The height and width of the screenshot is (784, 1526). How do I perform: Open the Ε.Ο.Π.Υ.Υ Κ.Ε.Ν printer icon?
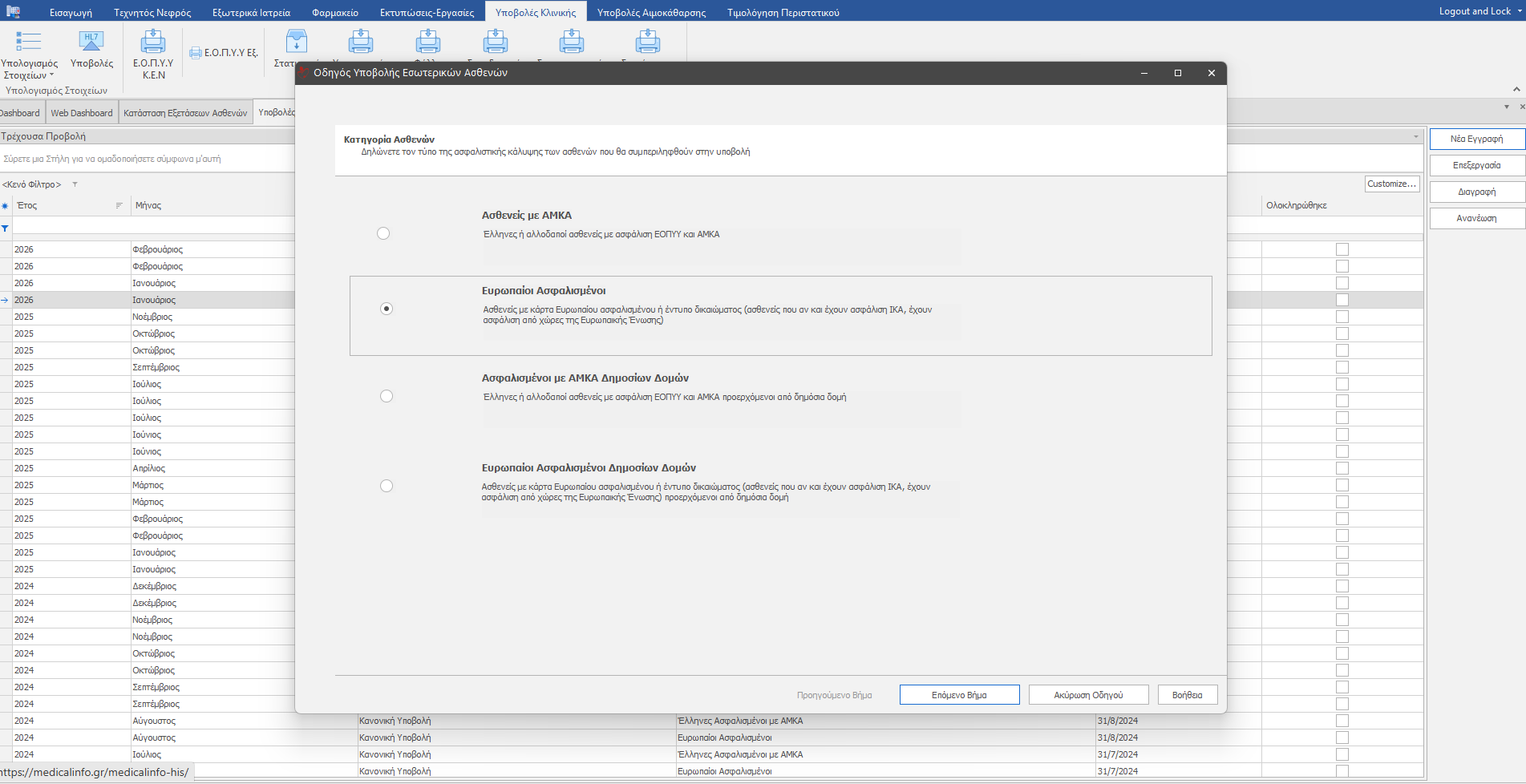pyautogui.click(x=153, y=42)
